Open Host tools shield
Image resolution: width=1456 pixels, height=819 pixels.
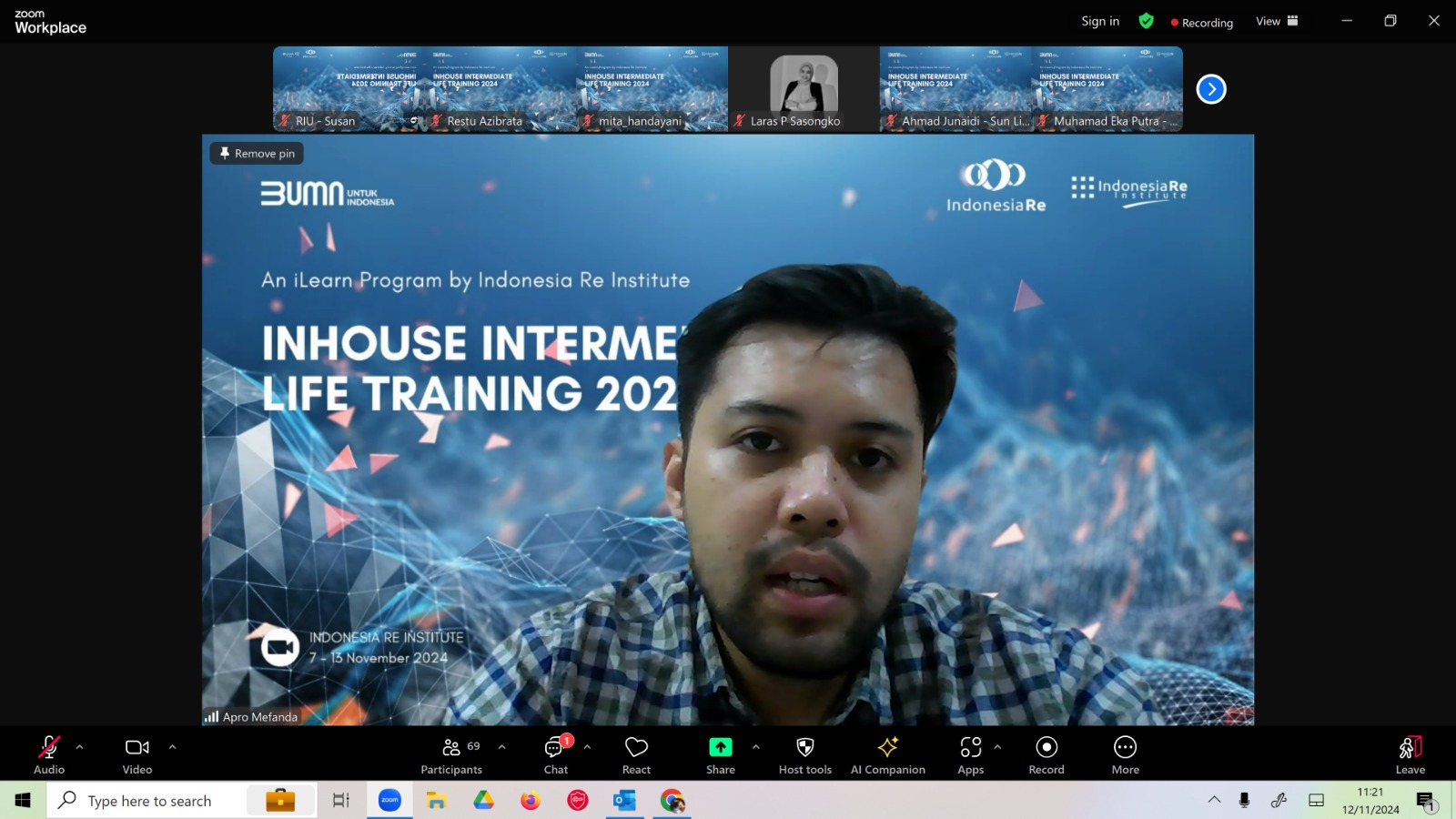(x=804, y=755)
